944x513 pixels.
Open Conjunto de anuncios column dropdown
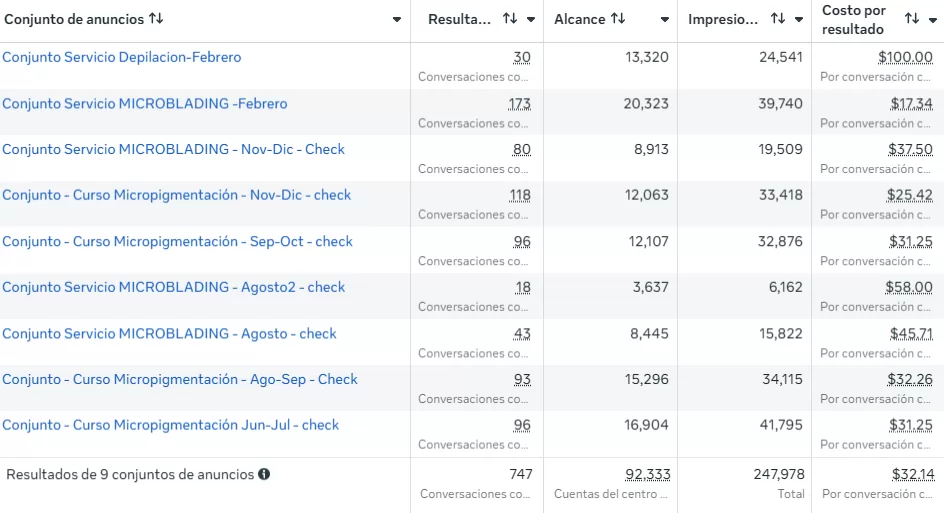[x=397, y=20]
